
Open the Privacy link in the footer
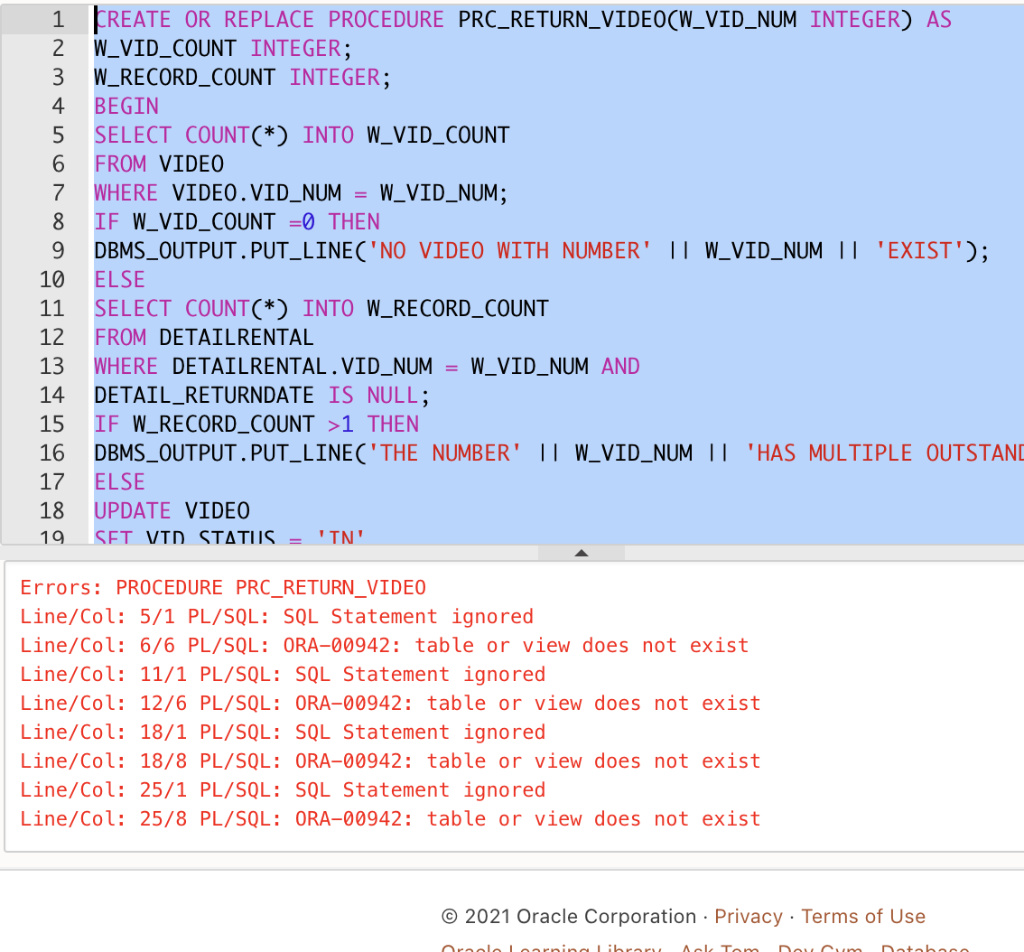coord(748,916)
